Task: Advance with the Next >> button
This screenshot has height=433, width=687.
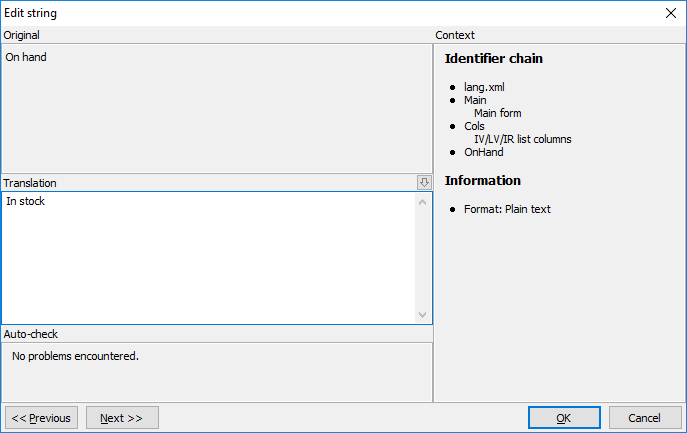Action: [122, 418]
